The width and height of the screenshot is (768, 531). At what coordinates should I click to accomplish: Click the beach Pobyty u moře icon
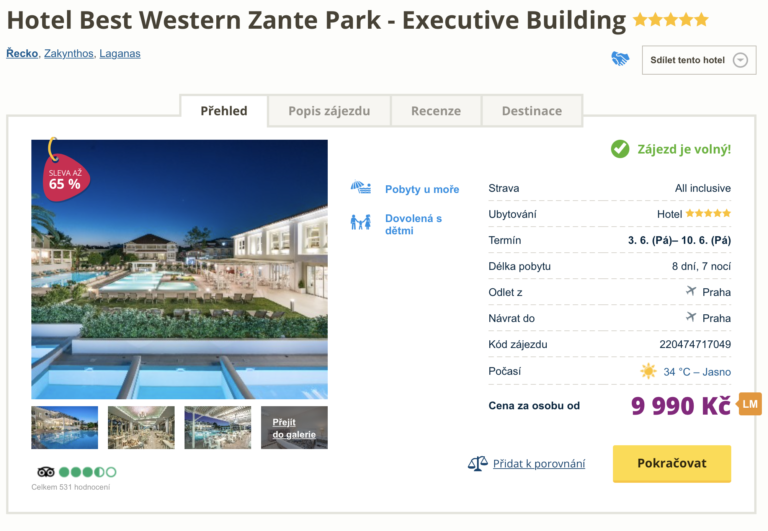tap(361, 188)
